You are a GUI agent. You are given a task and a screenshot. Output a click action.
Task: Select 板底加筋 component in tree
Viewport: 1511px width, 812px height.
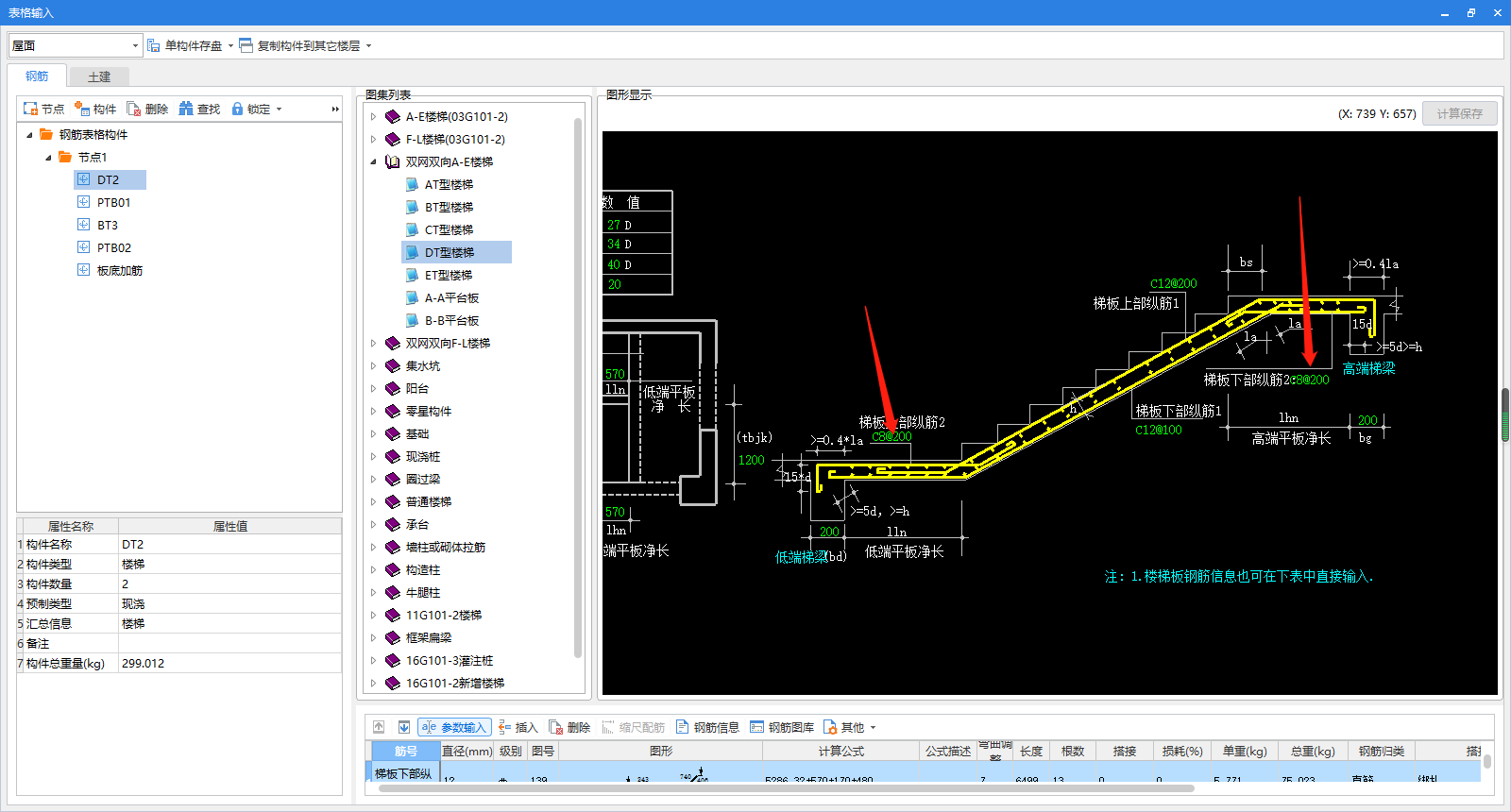click(x=119, y=271)
